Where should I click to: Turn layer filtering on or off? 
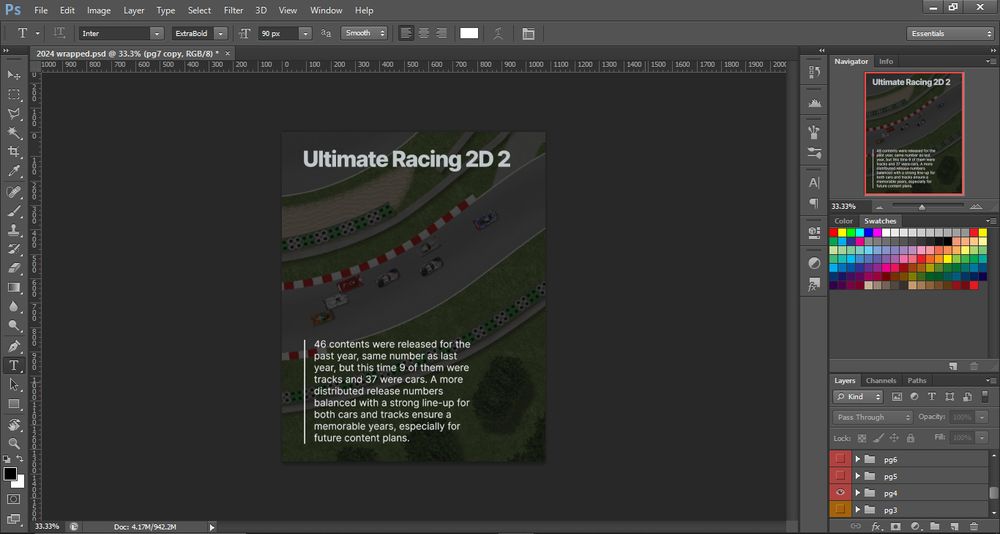(x=985, y=396)
